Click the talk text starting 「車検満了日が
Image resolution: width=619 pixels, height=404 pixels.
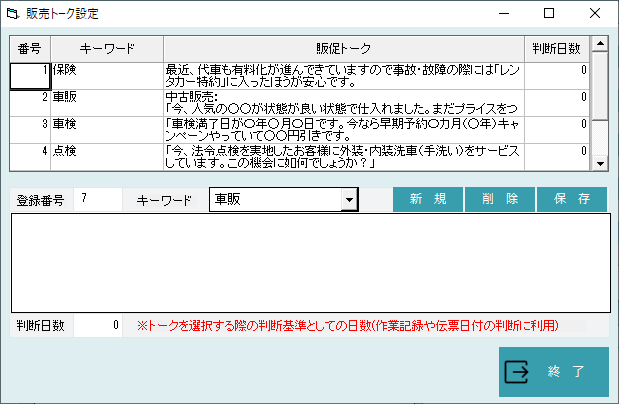[344, 130]
